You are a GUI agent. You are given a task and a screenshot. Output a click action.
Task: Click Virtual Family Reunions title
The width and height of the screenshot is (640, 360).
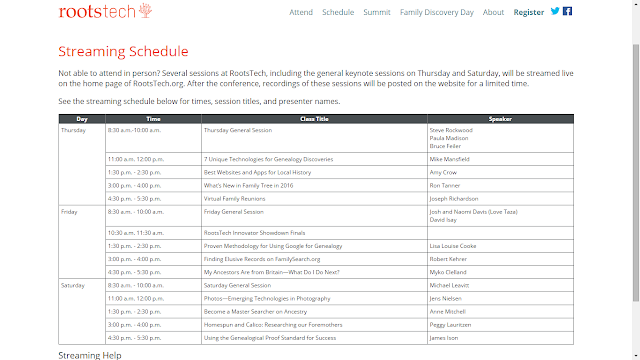(235, 199)
